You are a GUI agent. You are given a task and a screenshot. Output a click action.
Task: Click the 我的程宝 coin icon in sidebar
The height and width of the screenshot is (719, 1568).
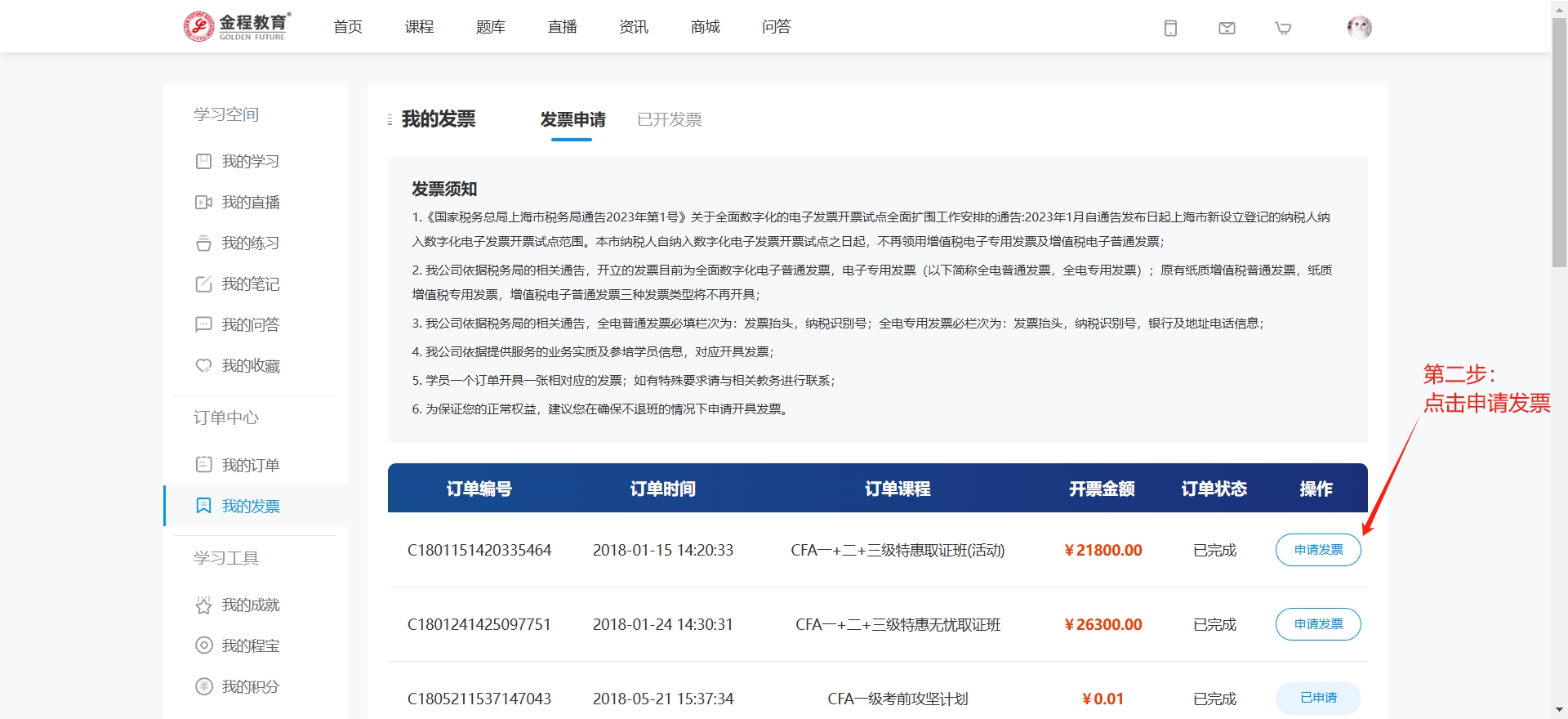[203, 645]
